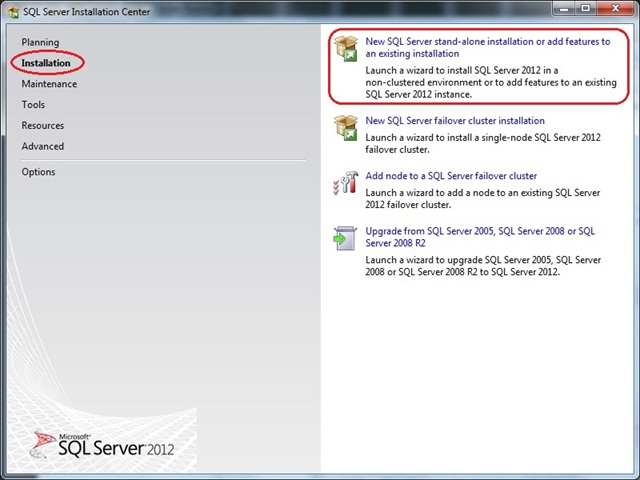640x480 pixels.
Task: Show the Resources section
Action: tap(42, 125)
